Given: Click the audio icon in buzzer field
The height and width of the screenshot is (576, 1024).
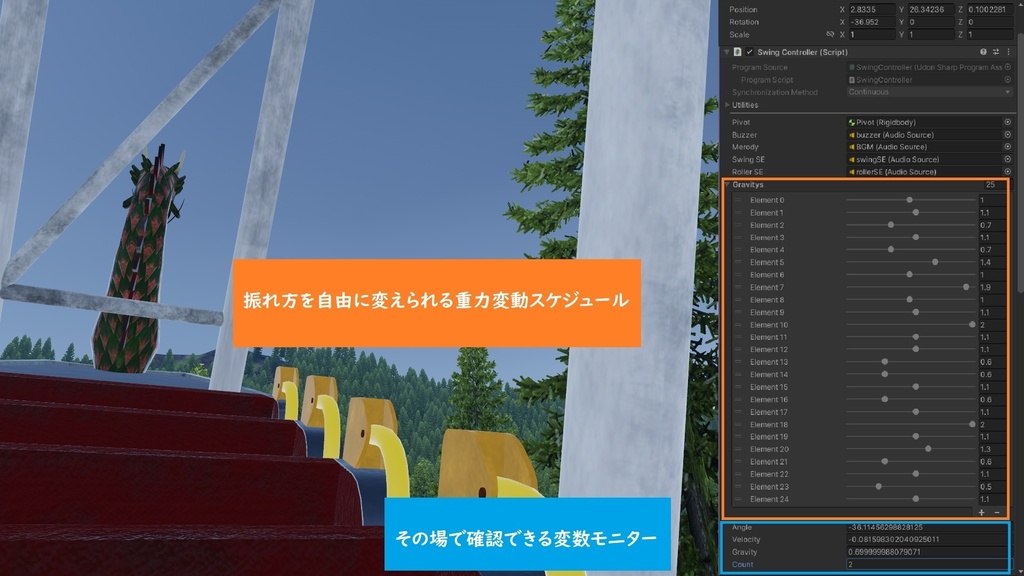Looking at the screenshot, I should click(852, 135).
